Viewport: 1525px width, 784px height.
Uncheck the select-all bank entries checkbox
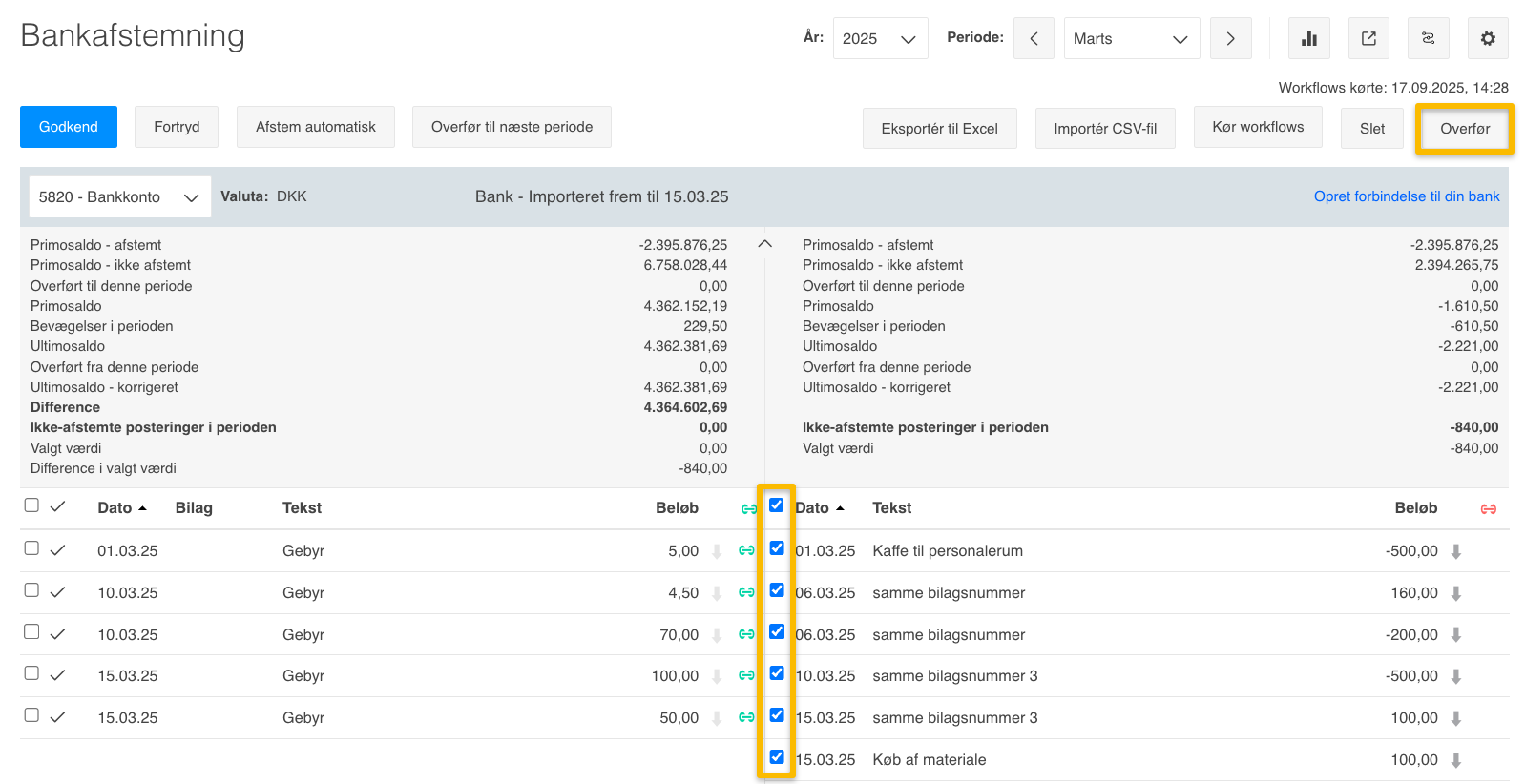(x=776, y=505)
